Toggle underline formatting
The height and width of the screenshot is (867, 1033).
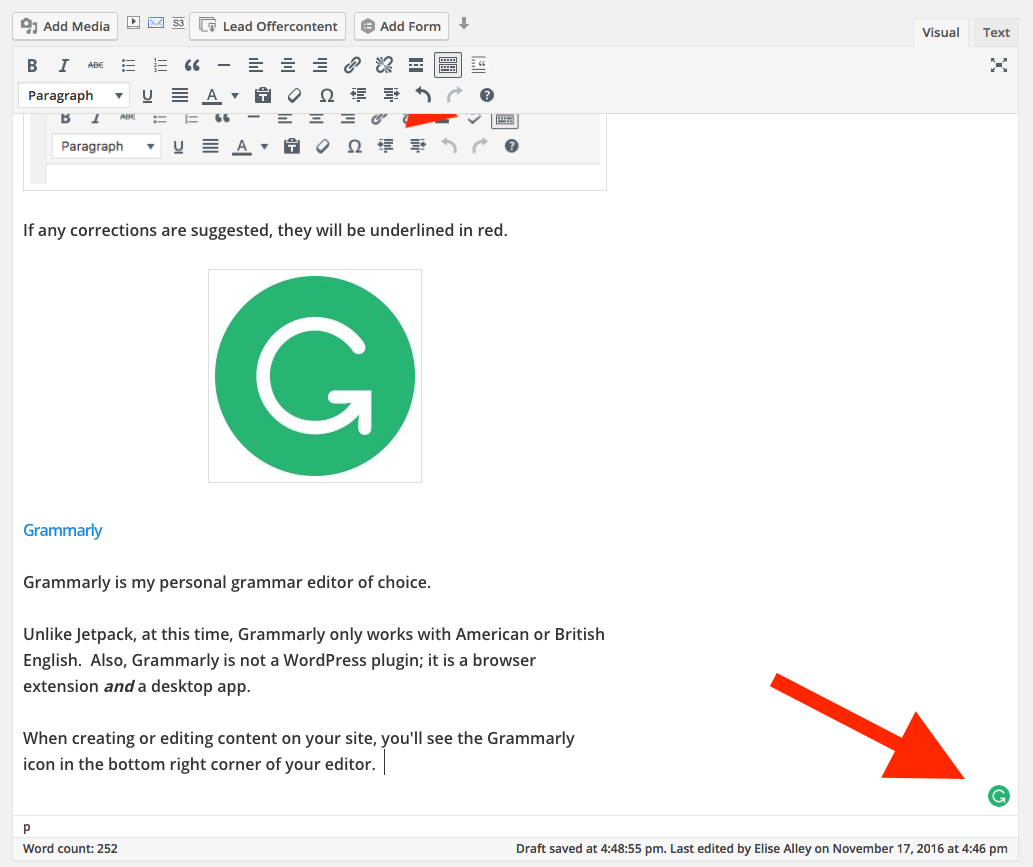click(x=147, y=95)
